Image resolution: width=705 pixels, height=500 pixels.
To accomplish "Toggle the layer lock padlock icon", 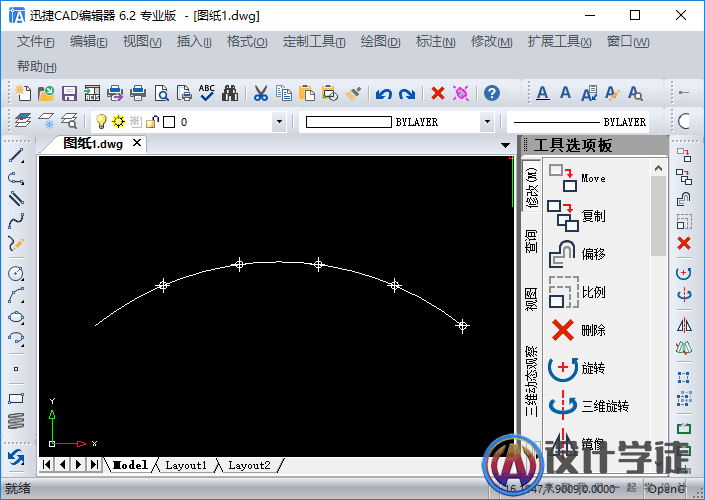I will point(152,121).
